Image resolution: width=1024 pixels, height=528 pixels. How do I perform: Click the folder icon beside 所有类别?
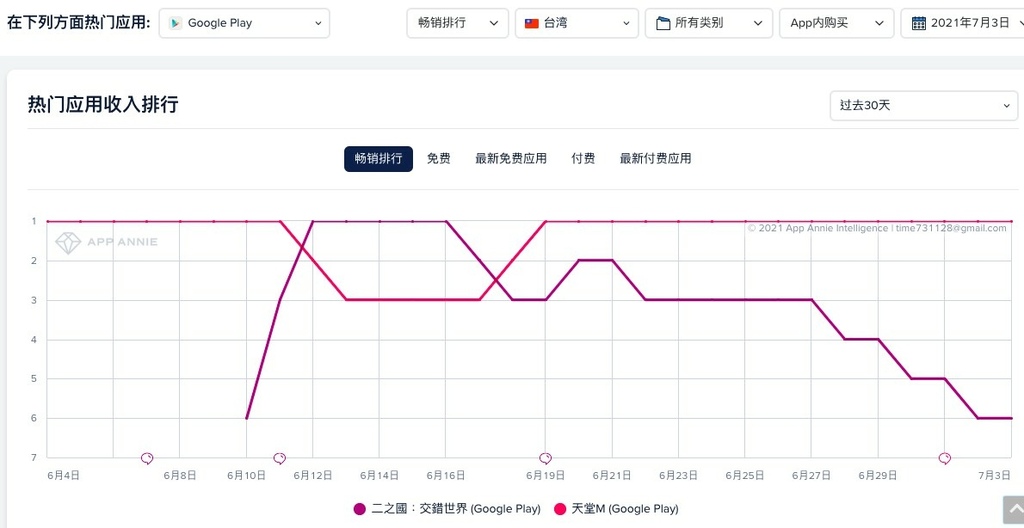(663, 24)
